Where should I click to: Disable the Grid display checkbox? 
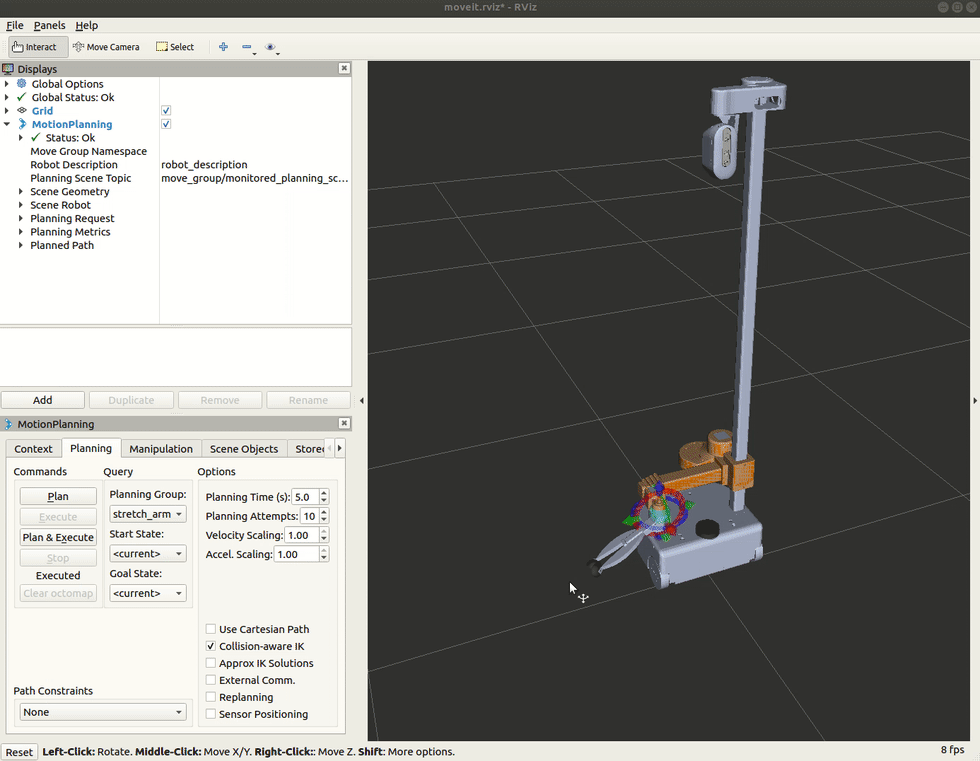[166, 111]
